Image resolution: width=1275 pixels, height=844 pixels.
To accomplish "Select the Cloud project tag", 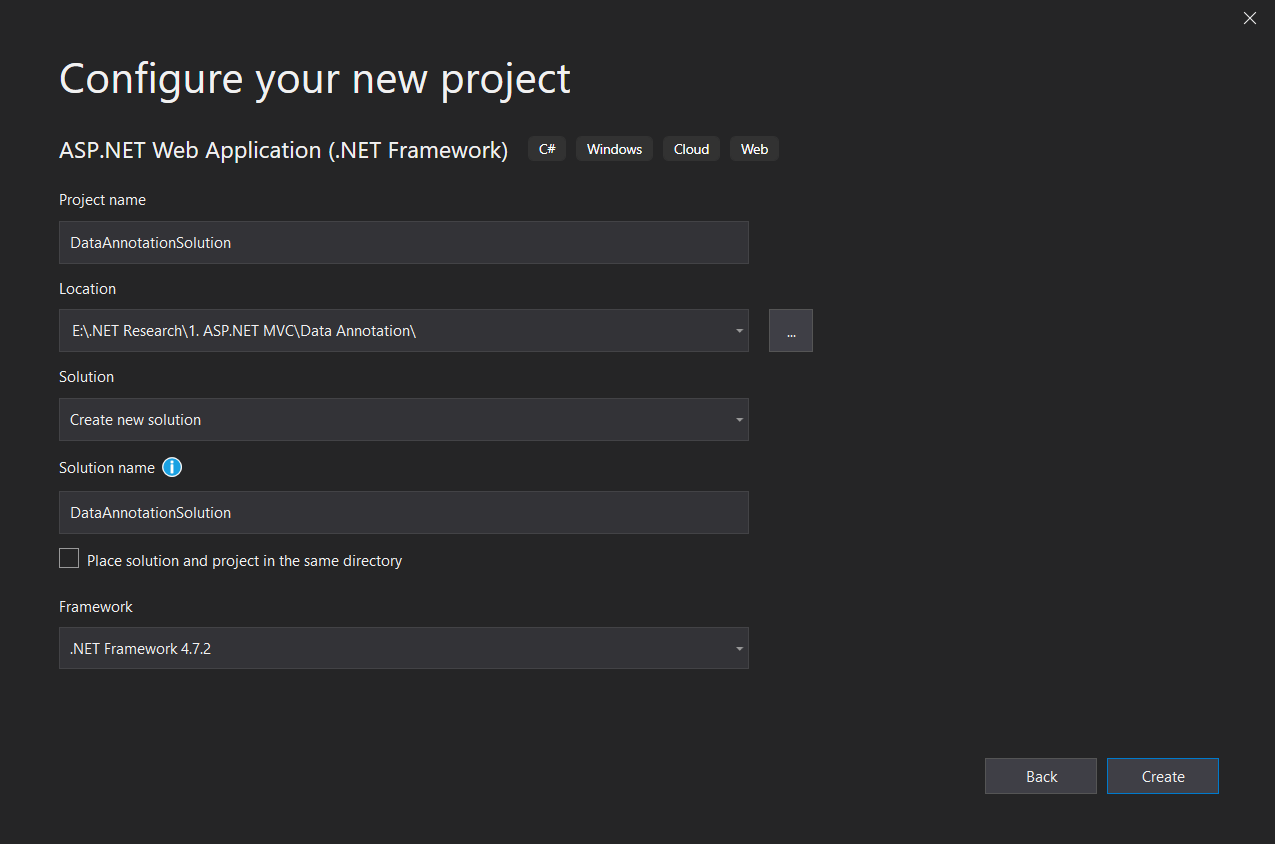I will point(690,148).
